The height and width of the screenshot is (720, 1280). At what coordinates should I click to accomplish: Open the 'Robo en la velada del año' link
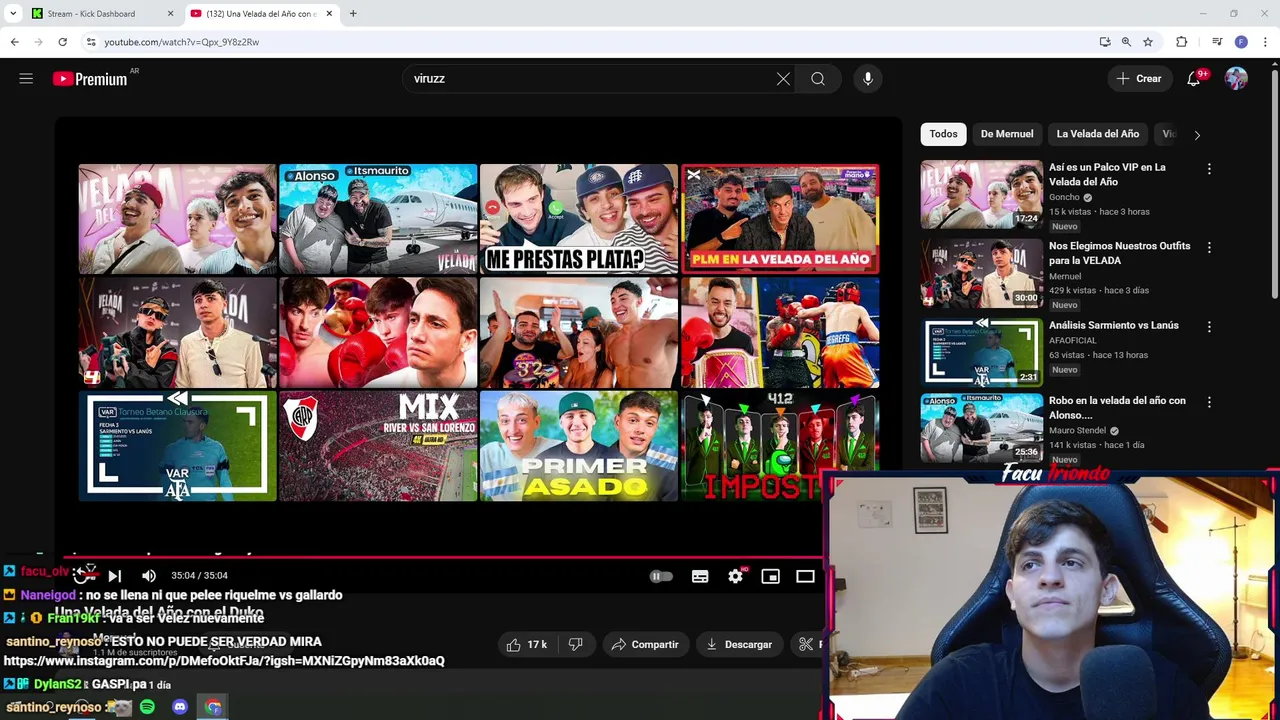pyautogui.click(x=1117, y=408)
